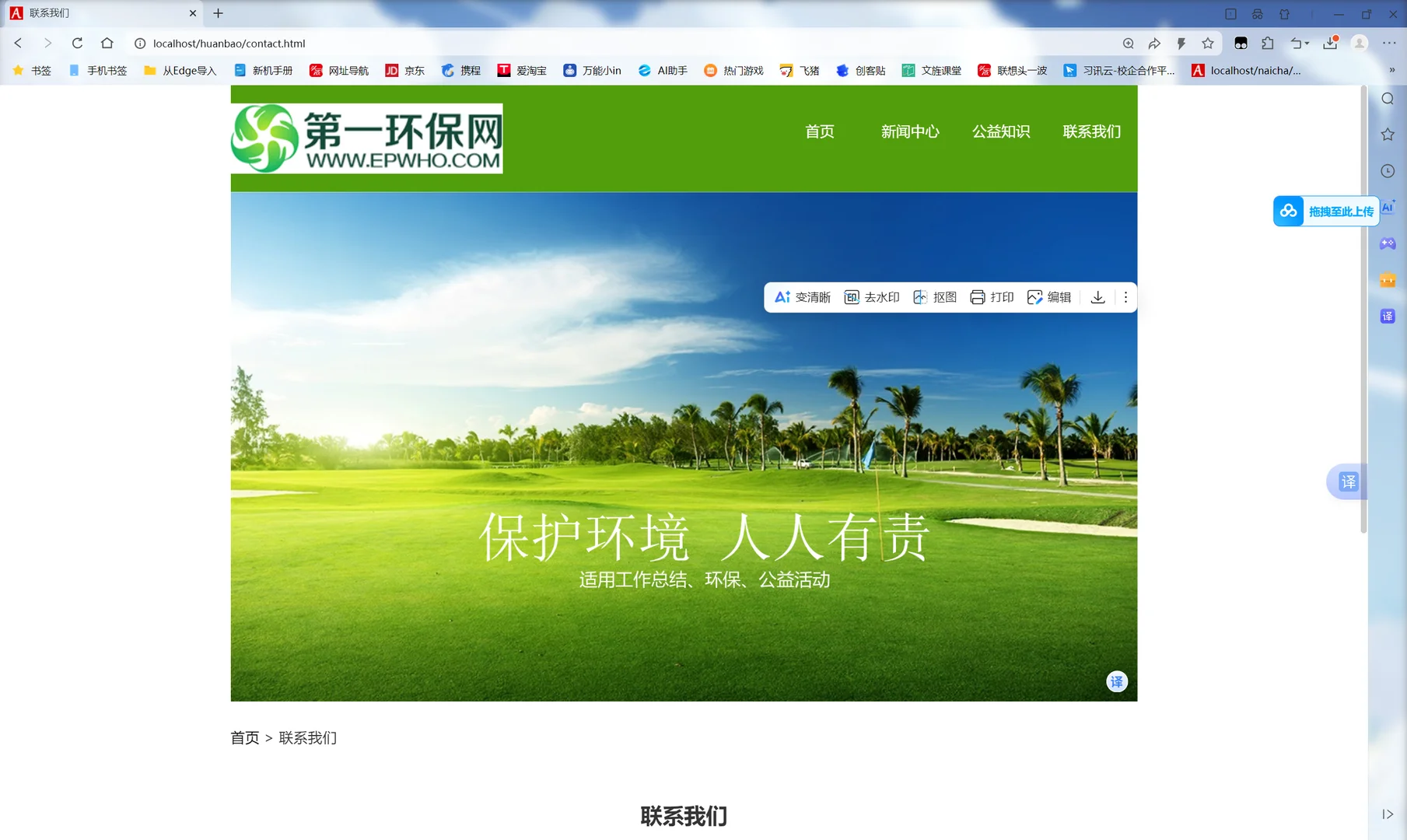This screenshot has width=1407, height=840.
Task: Click the 第一环保网 site logo
Action: 366,139
